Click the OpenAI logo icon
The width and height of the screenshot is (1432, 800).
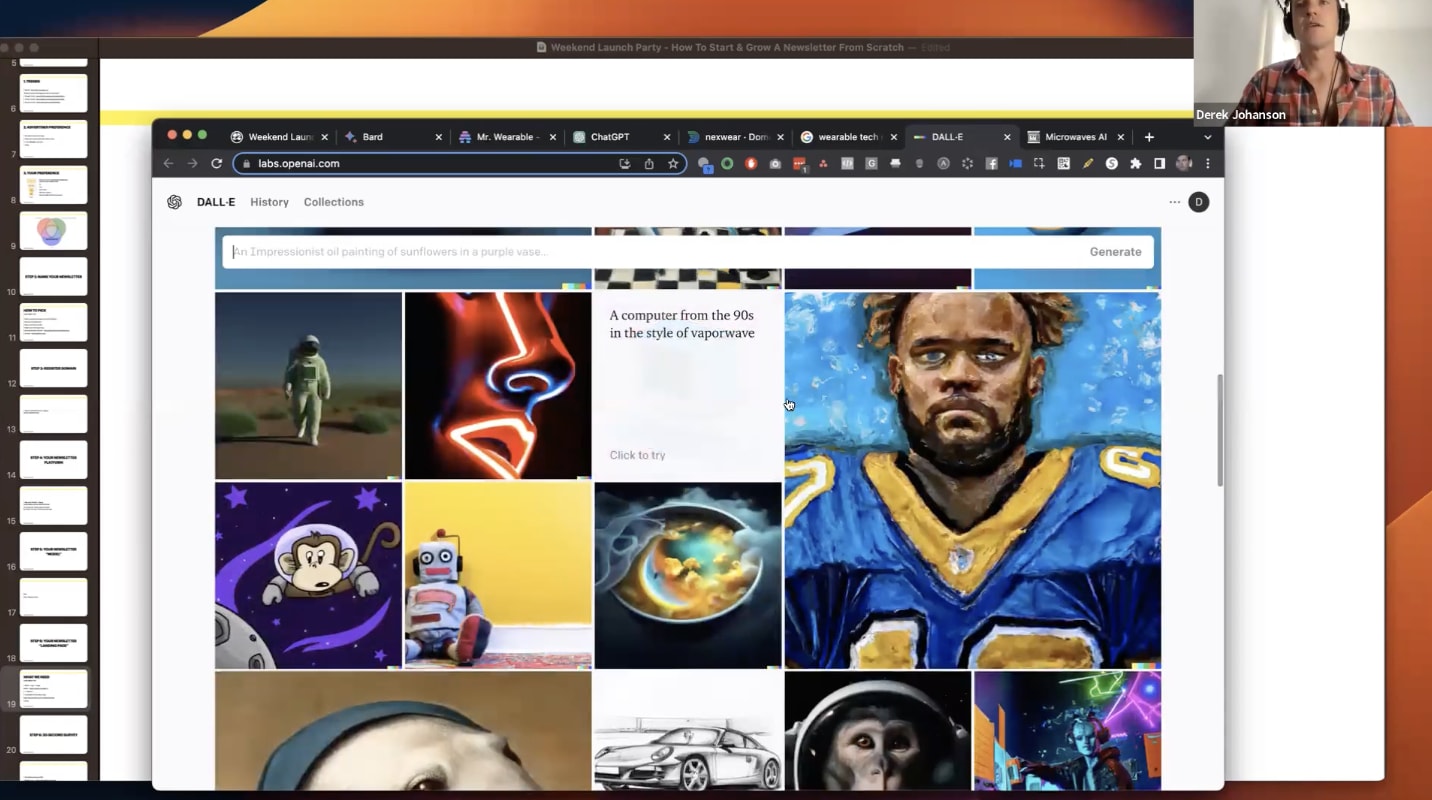click(174, 202)
